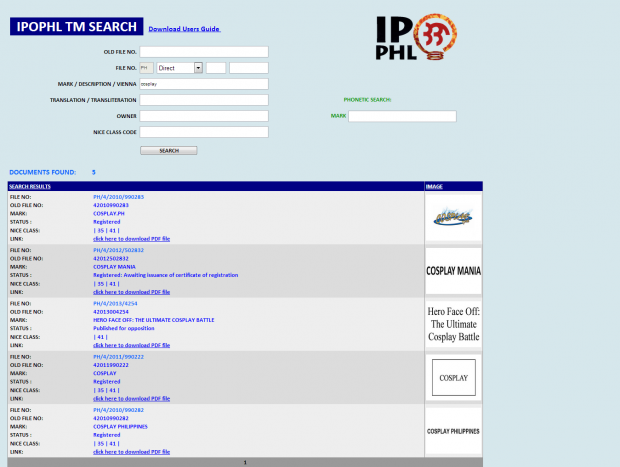Screen dimensions: 620x467
Task: Select the Nice Class Code field
Action: [204, 132]
